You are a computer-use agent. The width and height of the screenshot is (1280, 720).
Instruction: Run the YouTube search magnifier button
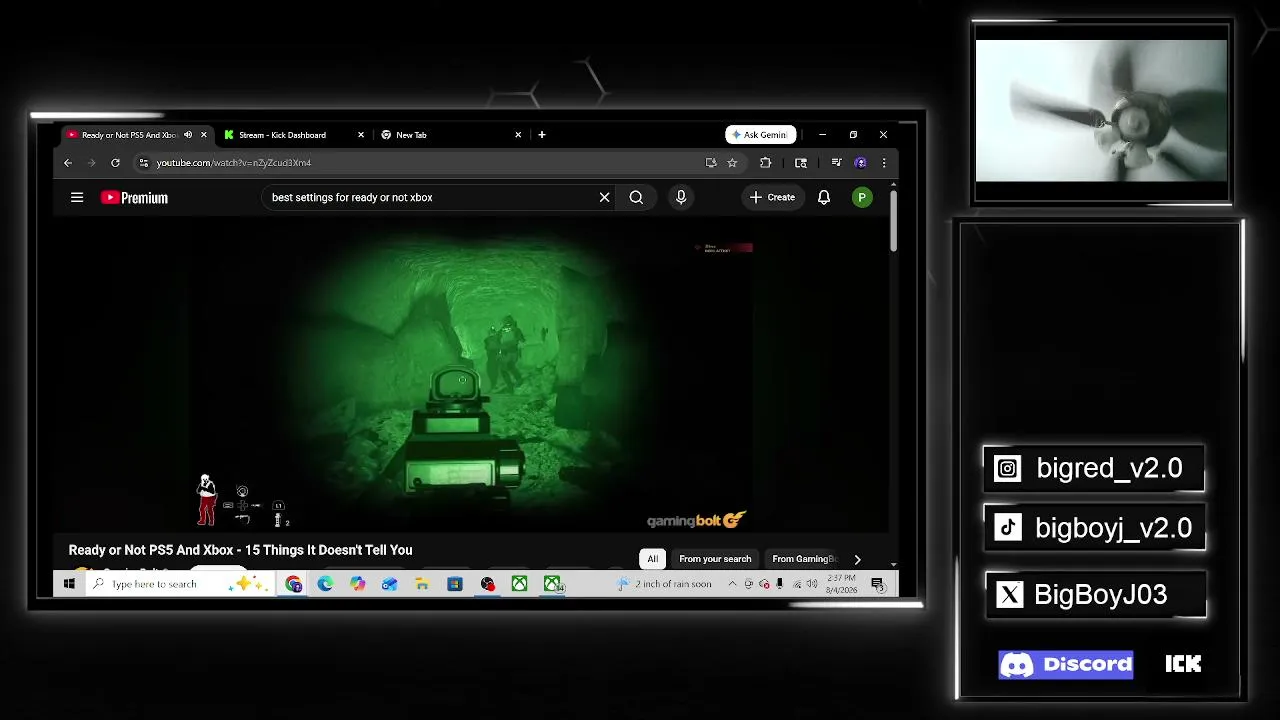(x=636, y=197)
